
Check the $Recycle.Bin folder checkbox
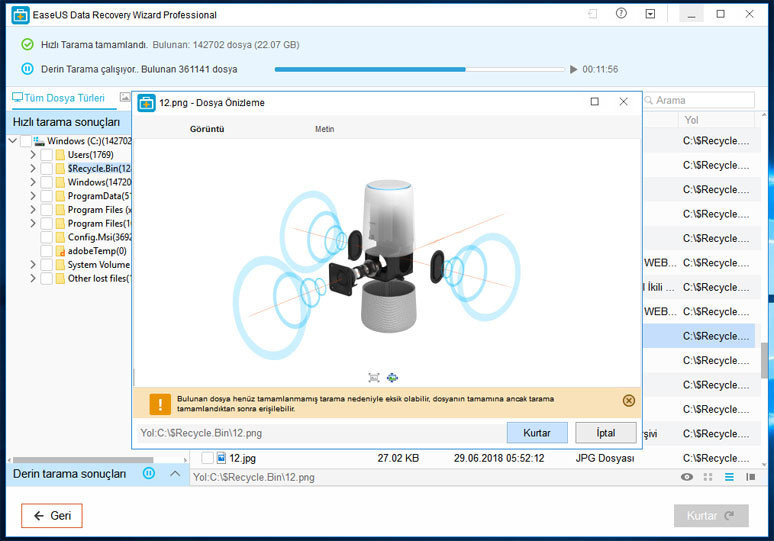(46, 169)
